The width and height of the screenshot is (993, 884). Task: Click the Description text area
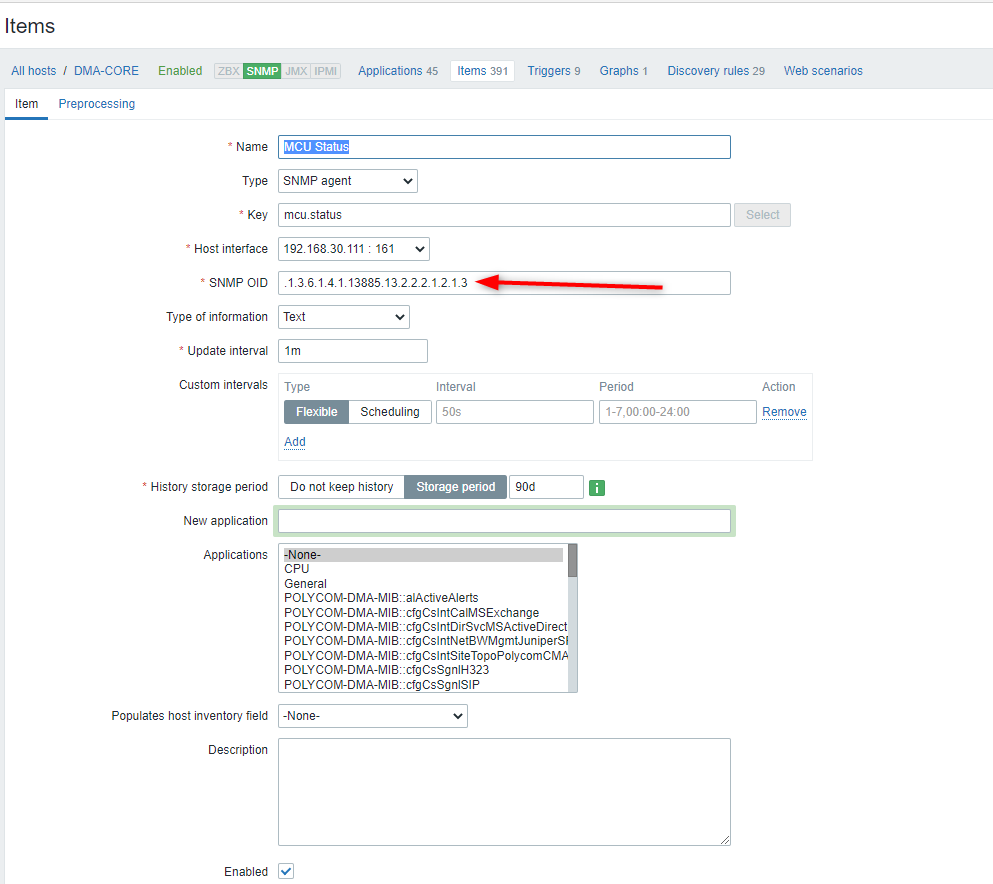click(x=504, y=792)
